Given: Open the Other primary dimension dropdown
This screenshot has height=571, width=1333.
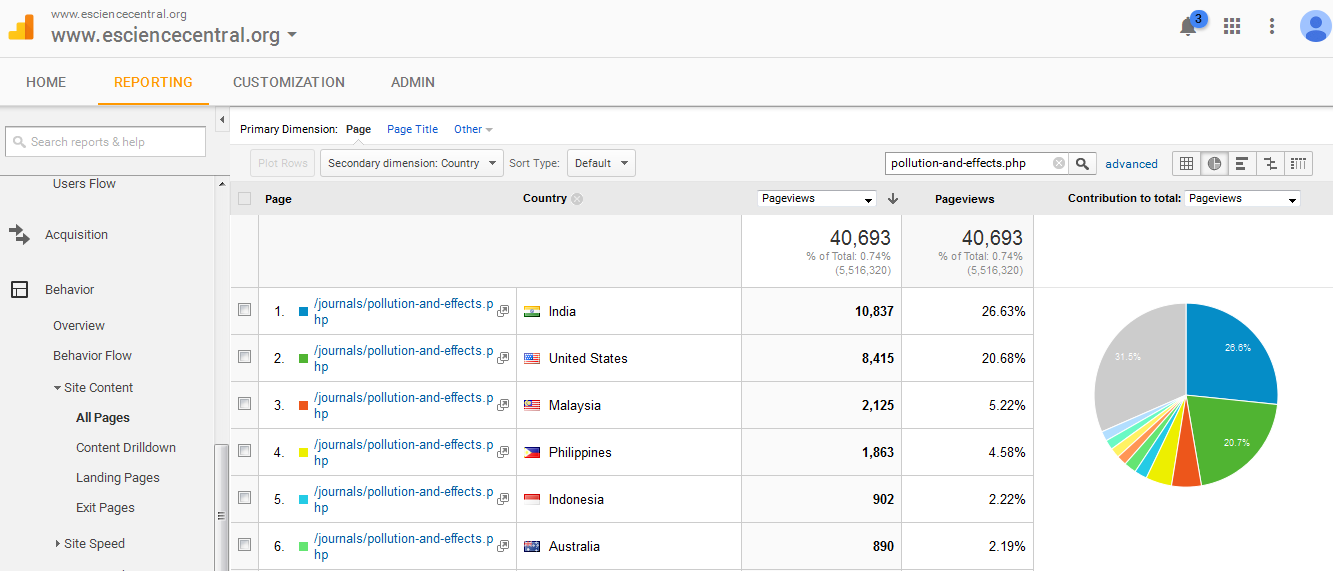Looking at the screenshot, I should (473, 129).
